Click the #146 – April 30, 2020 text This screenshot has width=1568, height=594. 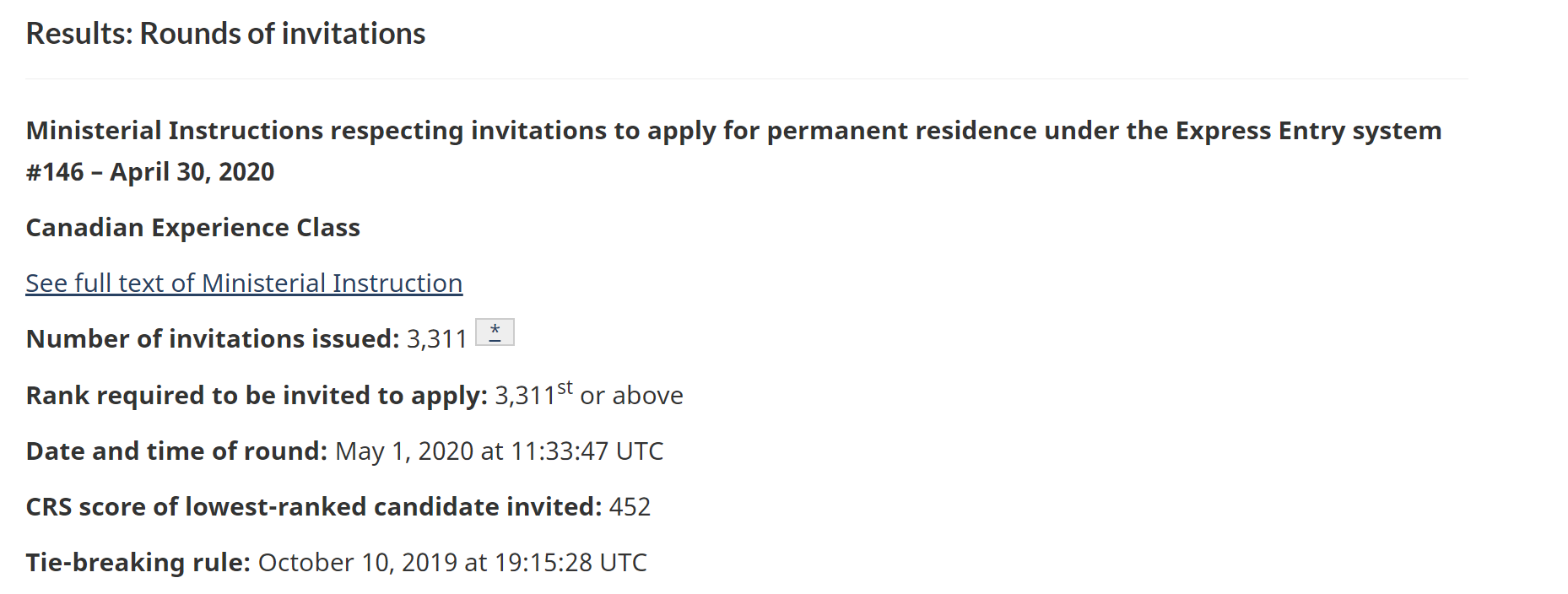click(150, 172)
